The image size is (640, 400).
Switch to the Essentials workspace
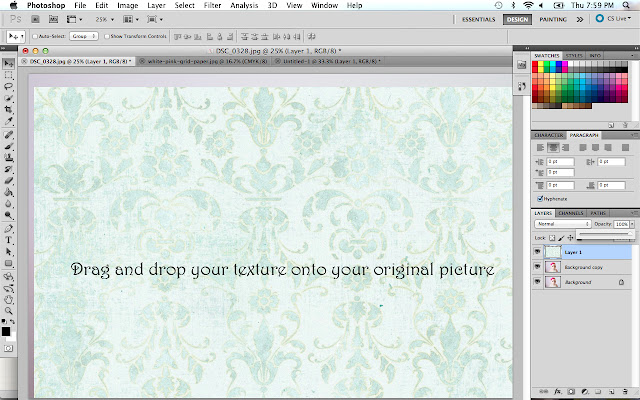478,19
